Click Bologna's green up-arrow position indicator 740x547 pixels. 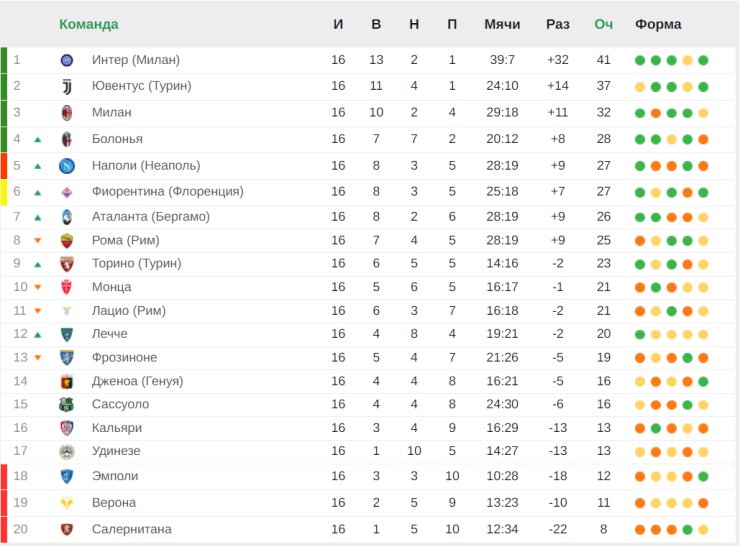point(38,140)
